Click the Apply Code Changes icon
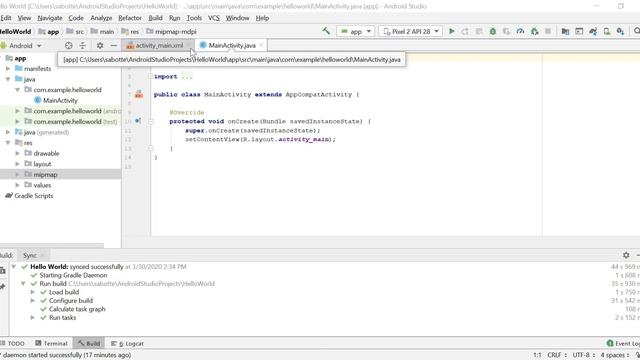 [x=479, y=31]
